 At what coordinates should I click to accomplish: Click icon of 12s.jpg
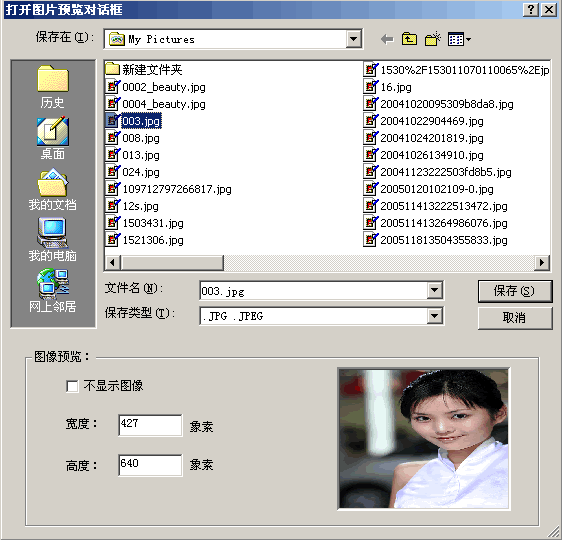[x=113, y=205]
